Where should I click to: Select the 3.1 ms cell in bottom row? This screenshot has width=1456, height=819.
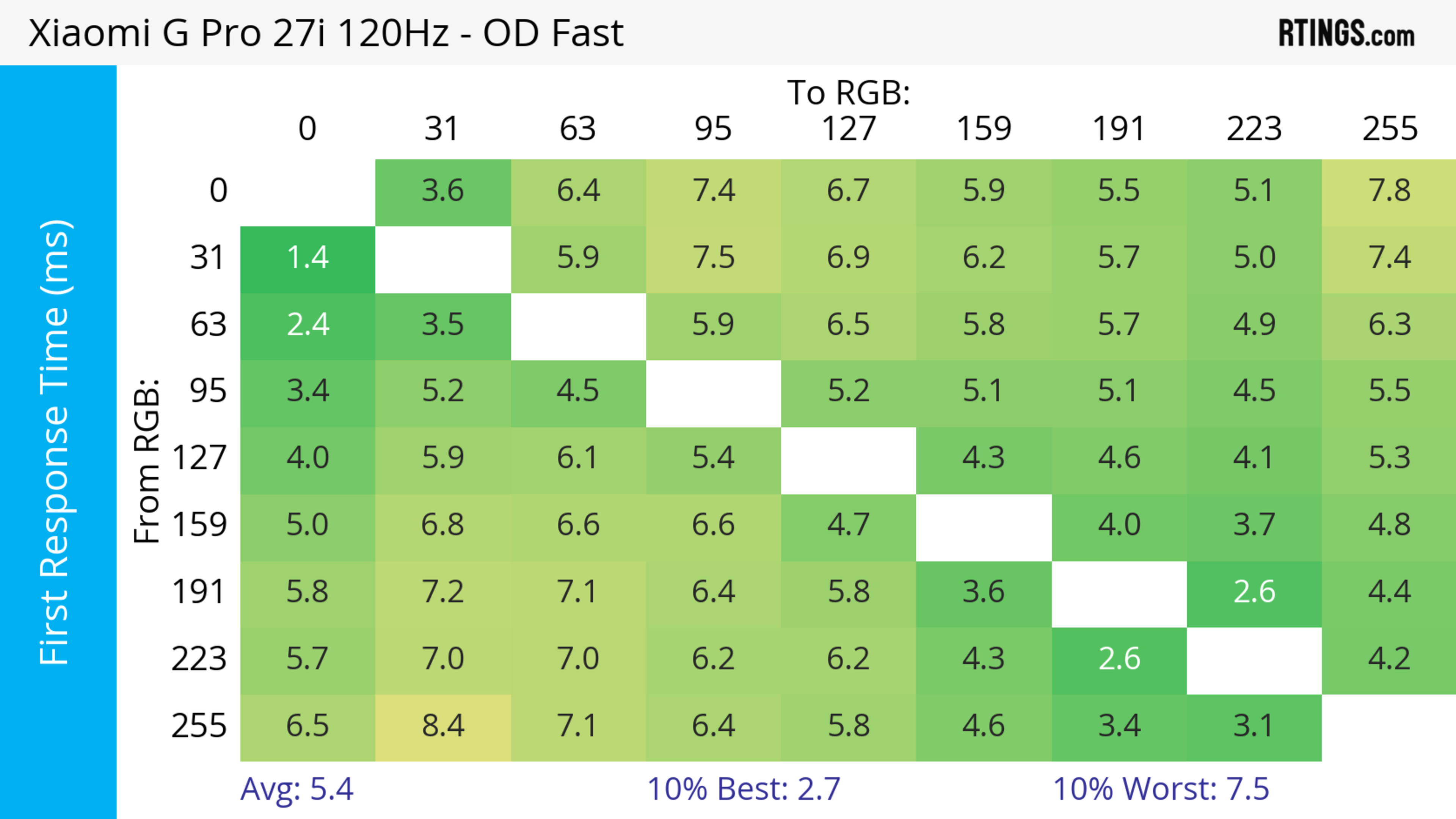[1254, 726]
